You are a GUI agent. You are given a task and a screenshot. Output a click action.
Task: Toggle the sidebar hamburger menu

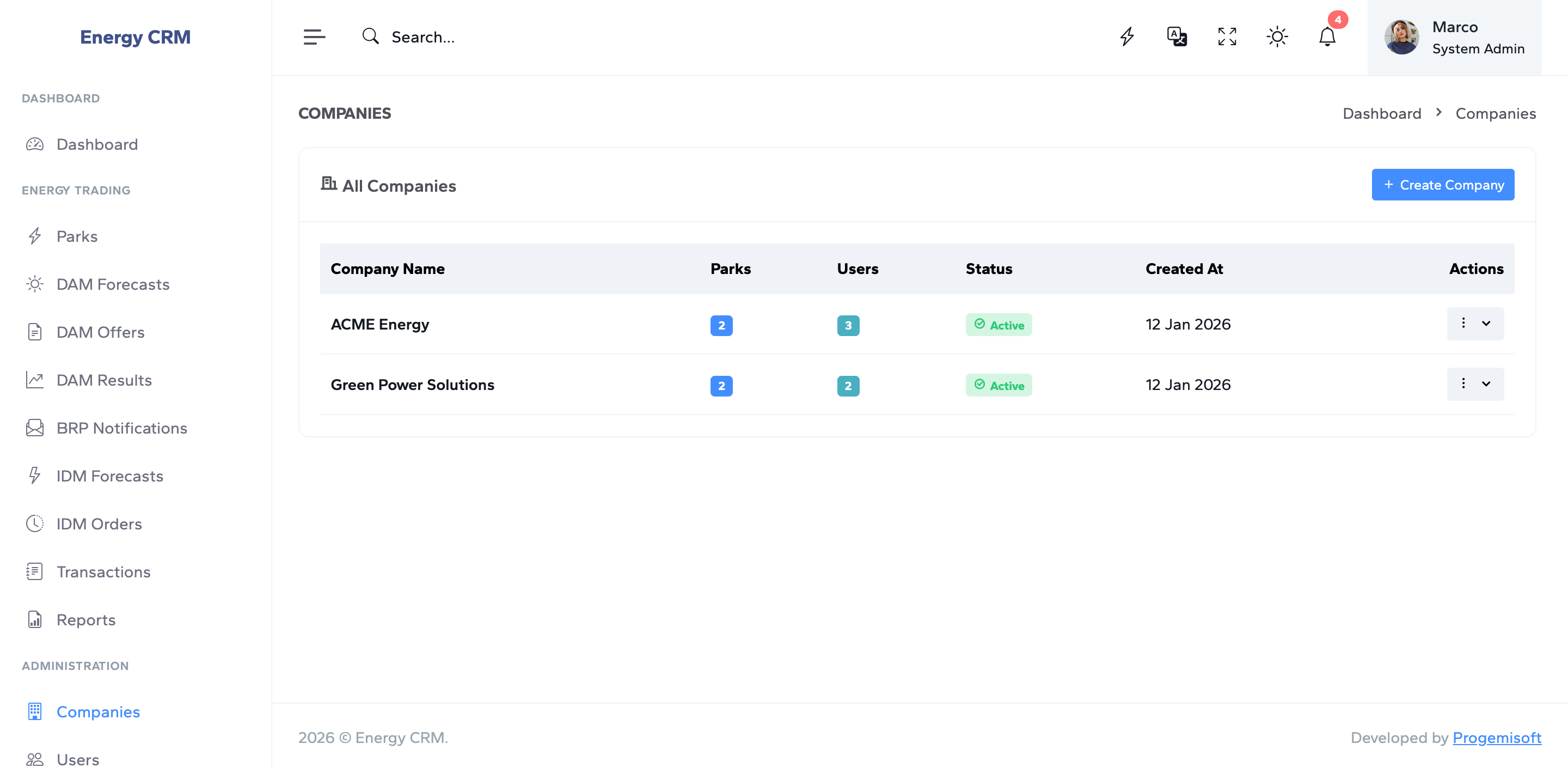tap(314, 37)
